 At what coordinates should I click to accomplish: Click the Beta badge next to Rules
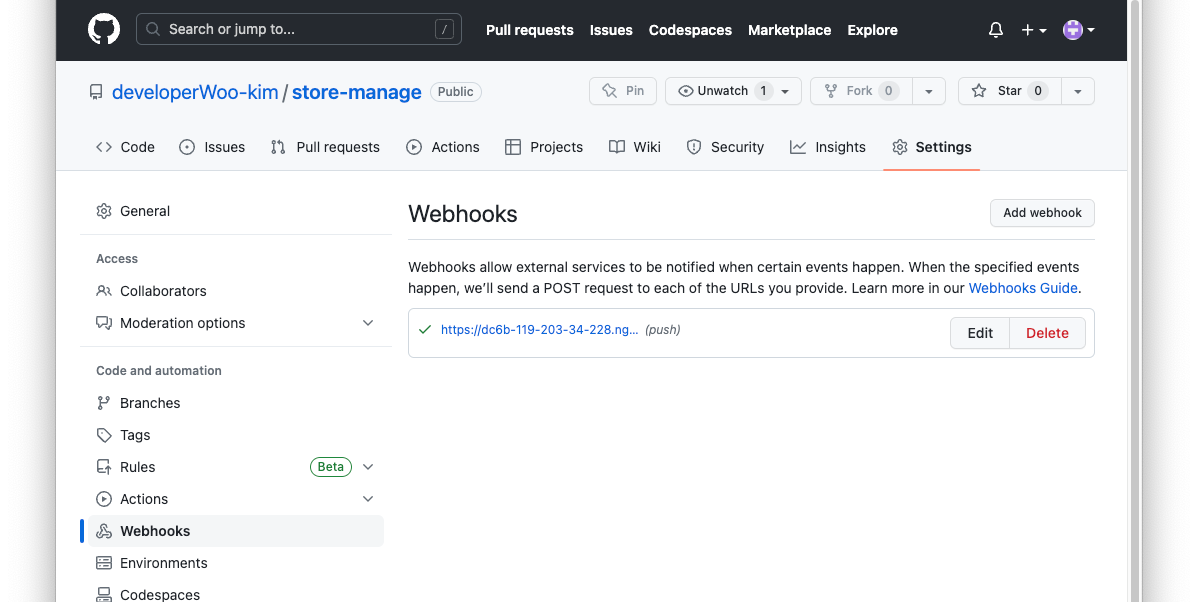(x=331, y=467)
